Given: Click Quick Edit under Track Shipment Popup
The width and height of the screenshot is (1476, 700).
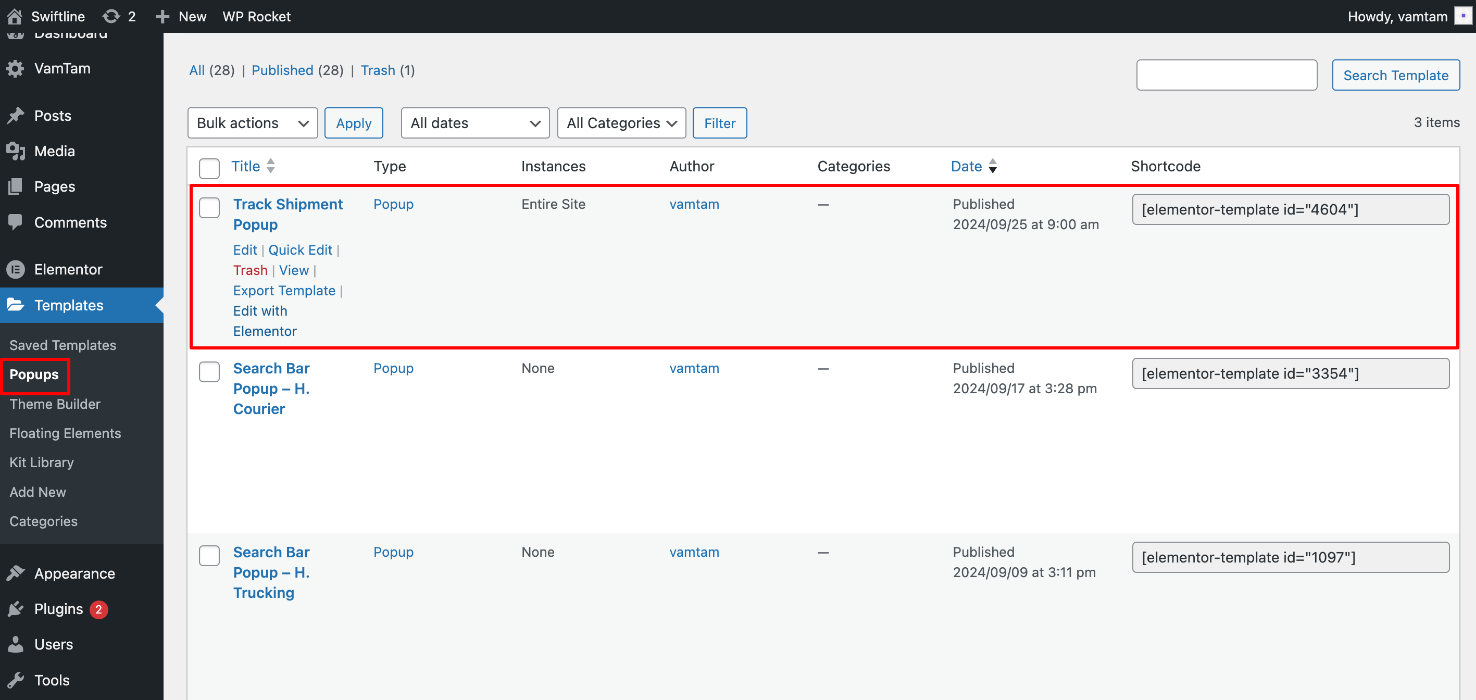Looking at the screenshot, I should pyautogui.click(x=300, y=250).
